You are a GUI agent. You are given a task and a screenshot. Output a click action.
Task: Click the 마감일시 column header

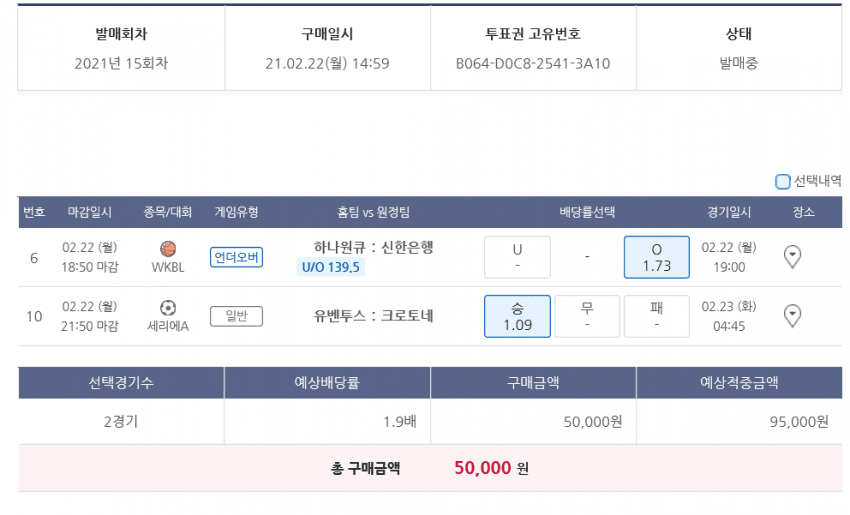(x=90, y=212)
